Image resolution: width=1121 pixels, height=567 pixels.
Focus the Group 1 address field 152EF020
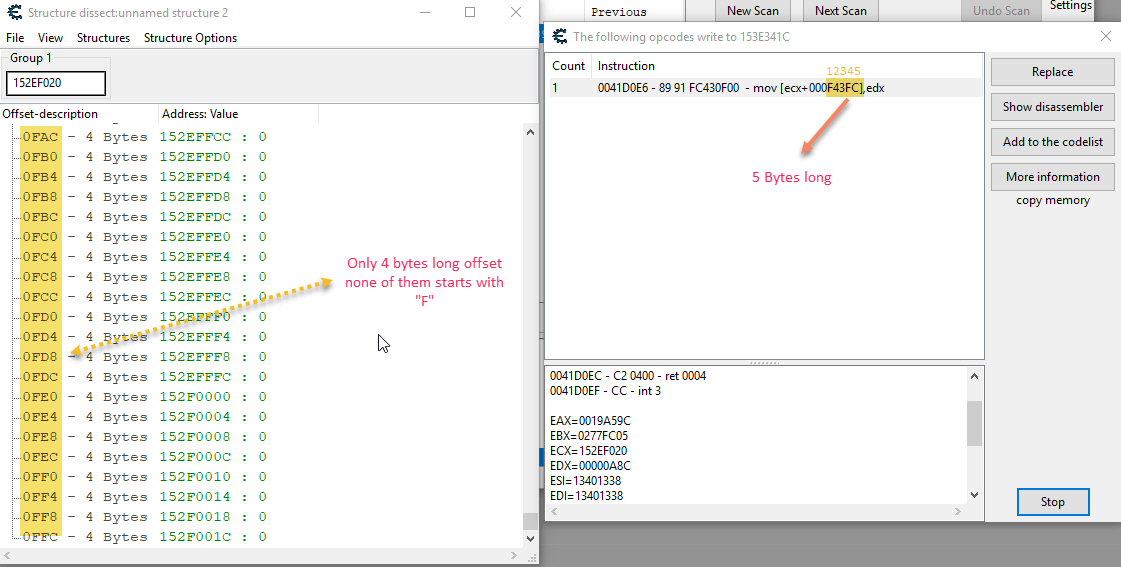(55, 83)
